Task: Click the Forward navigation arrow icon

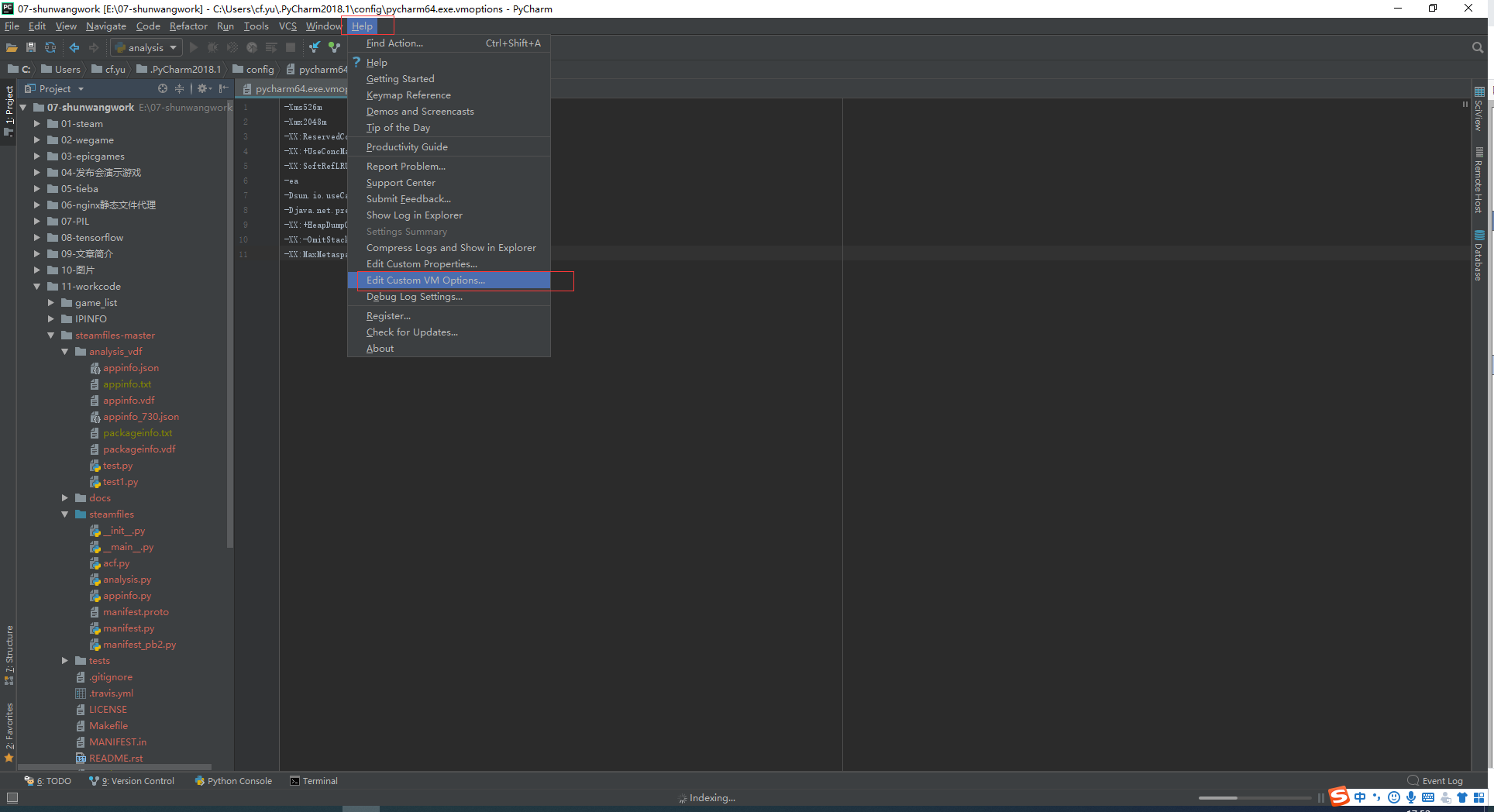Action: pos(94,48)
